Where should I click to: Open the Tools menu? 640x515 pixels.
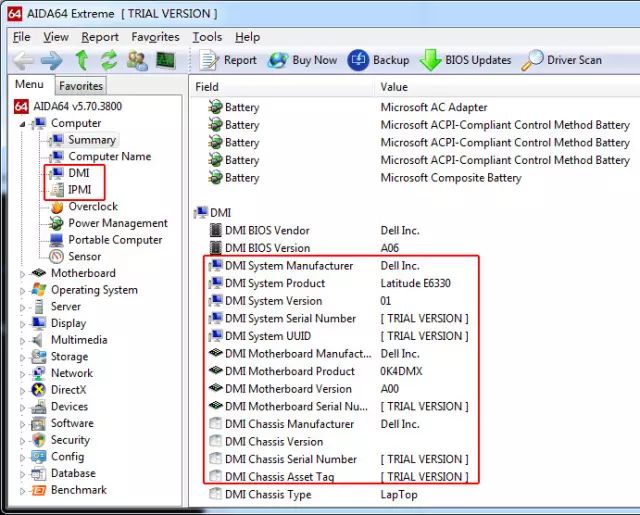(x=207, y=37)
